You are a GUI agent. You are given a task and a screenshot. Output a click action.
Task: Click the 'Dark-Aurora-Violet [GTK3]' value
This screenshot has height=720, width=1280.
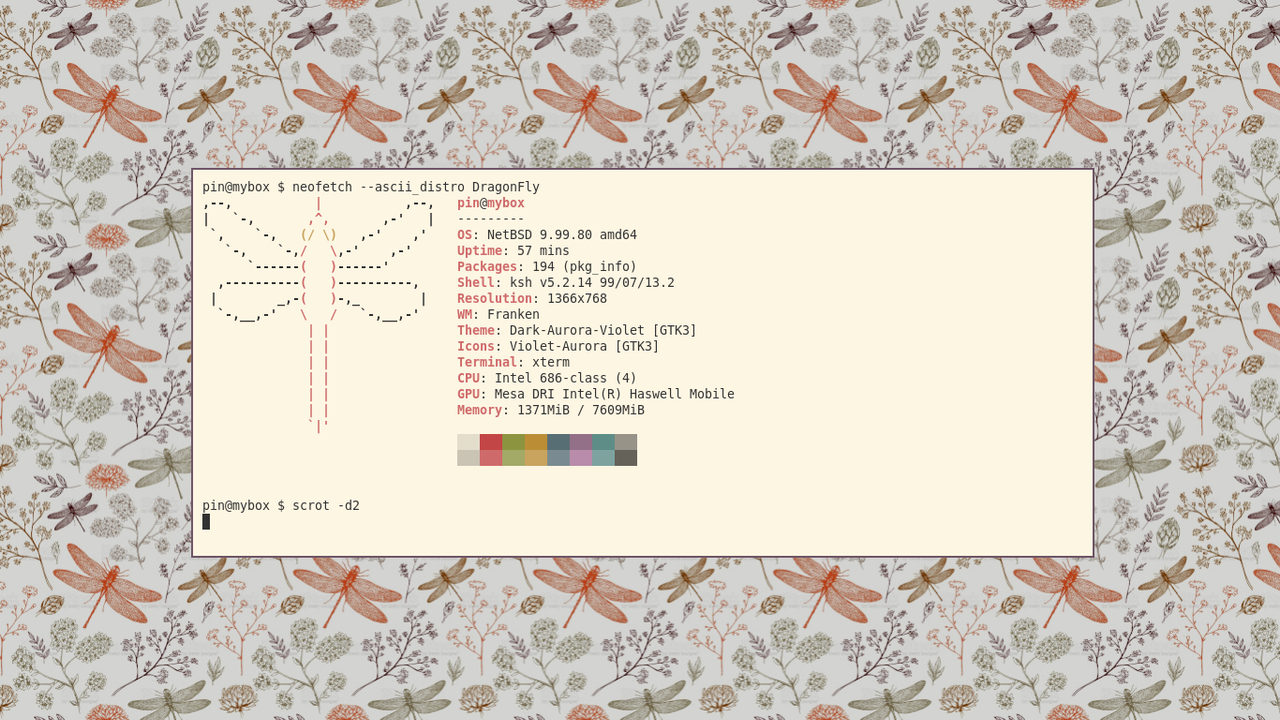point(604,331)
